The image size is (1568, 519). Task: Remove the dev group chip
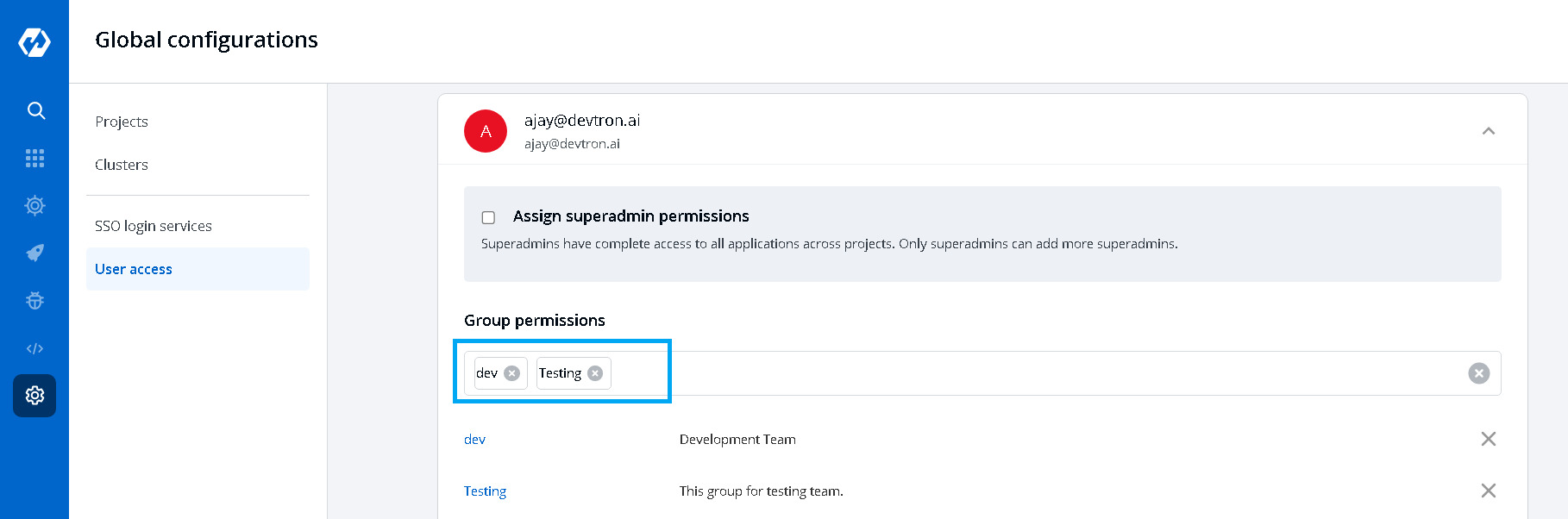512,373
